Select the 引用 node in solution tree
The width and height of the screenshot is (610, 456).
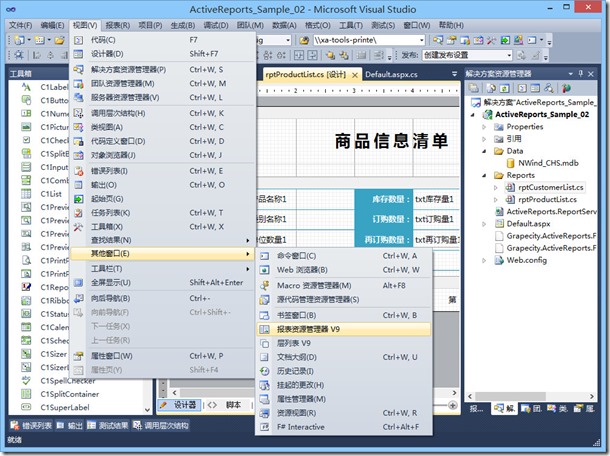[x=514, y=139]
